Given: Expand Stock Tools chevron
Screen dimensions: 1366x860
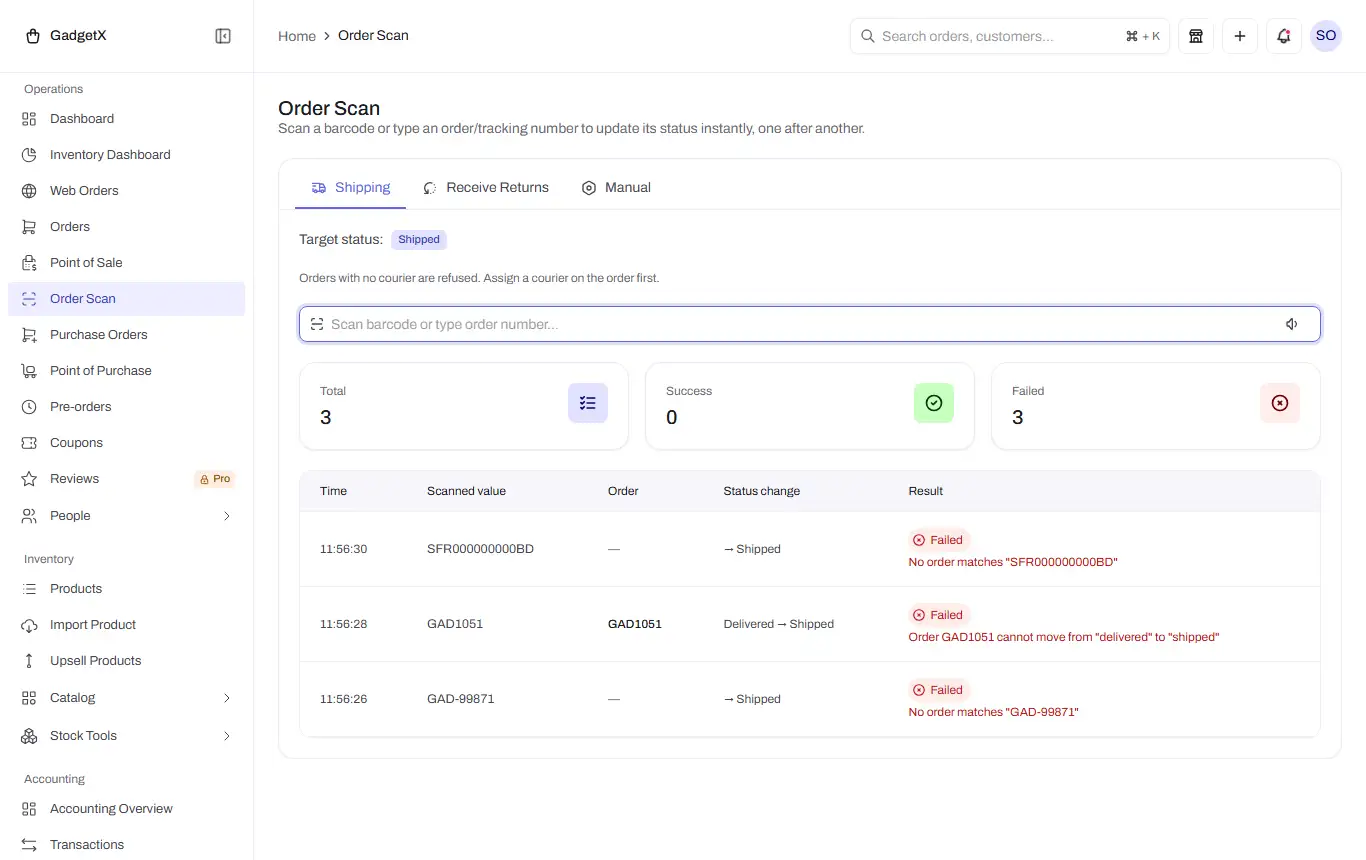Looking at the screenshot, I should pyautogui.click(x=227, y=736).
